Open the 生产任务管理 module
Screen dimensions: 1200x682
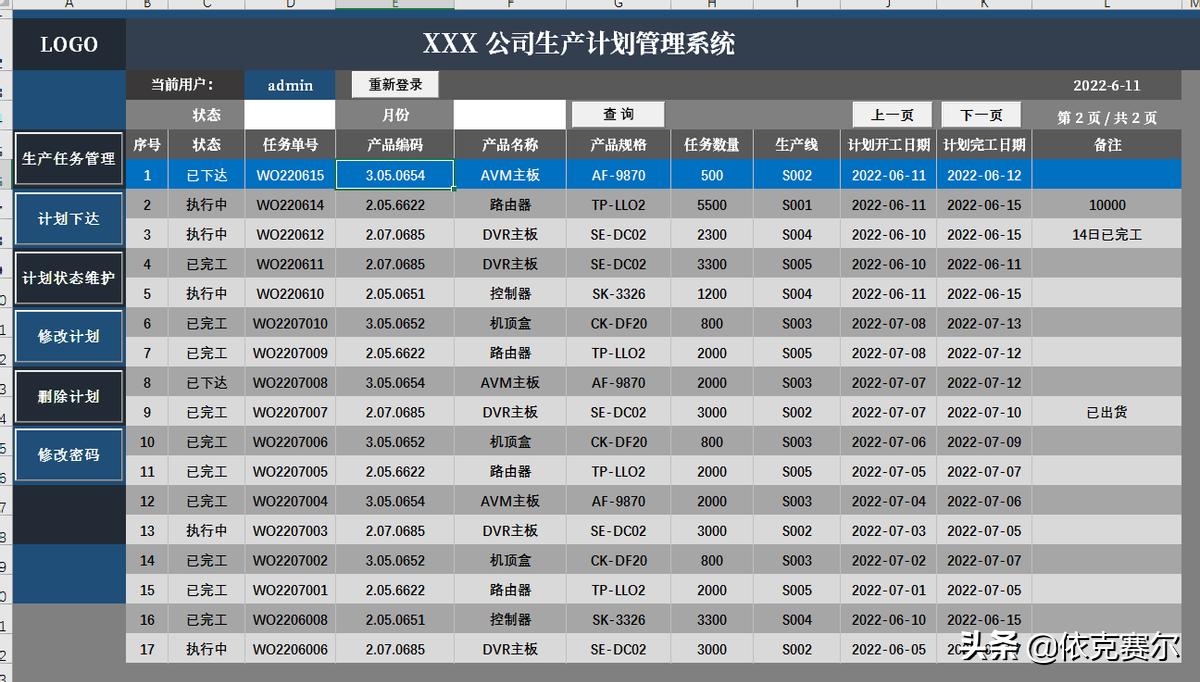[68, 159]
